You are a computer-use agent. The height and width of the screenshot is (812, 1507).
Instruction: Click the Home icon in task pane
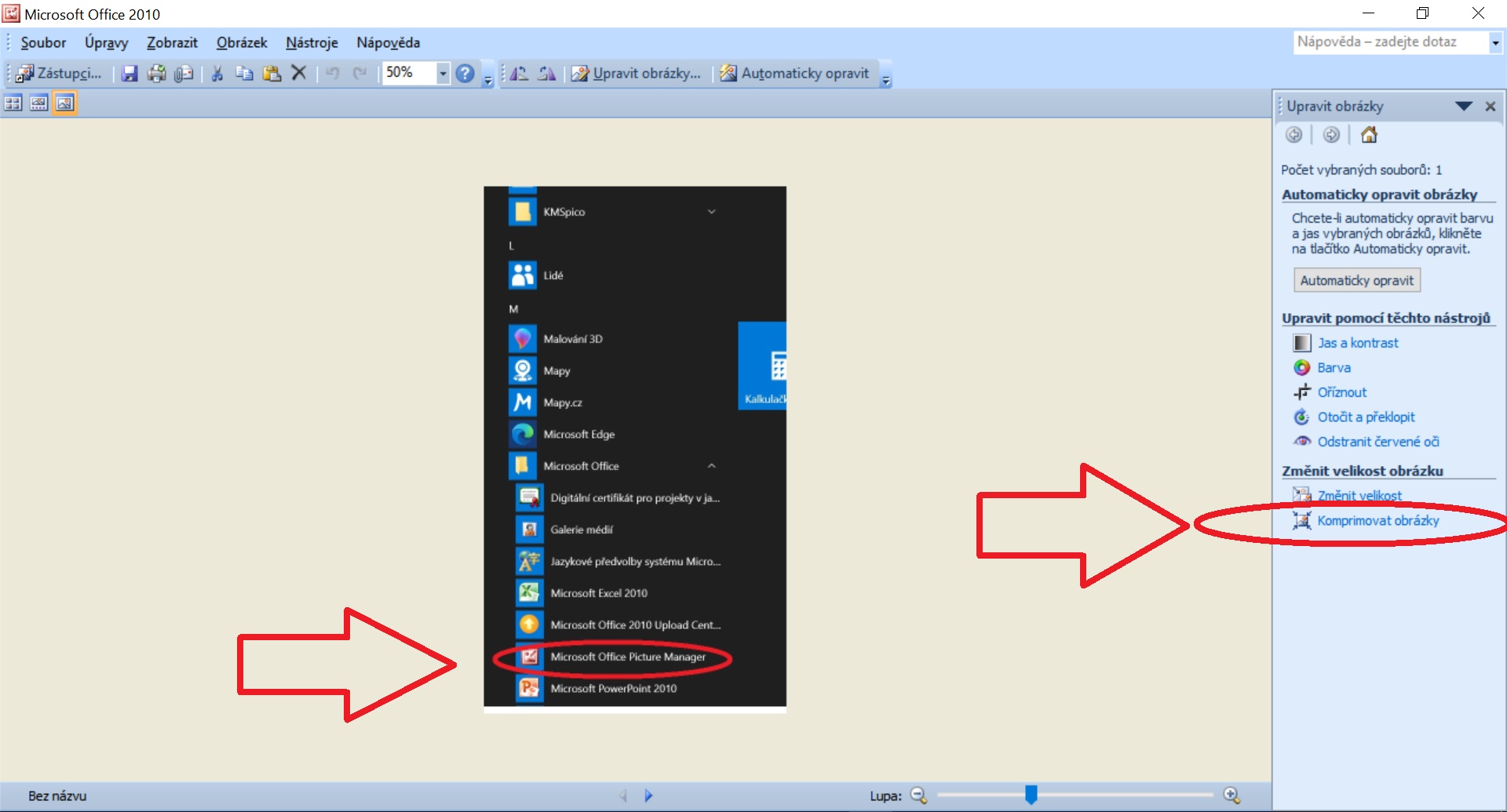1369,135
